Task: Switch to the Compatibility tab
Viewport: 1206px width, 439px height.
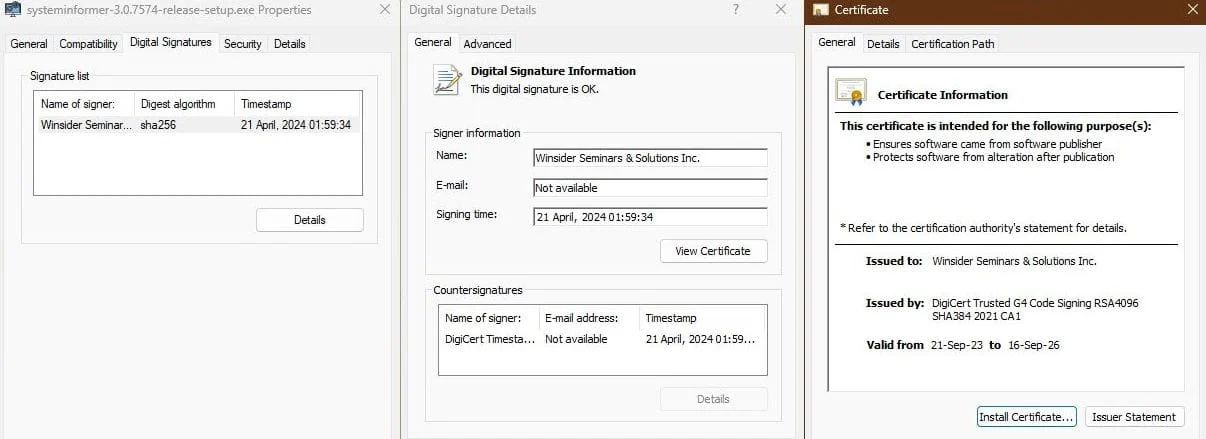Action: click(x=88, y=44)
